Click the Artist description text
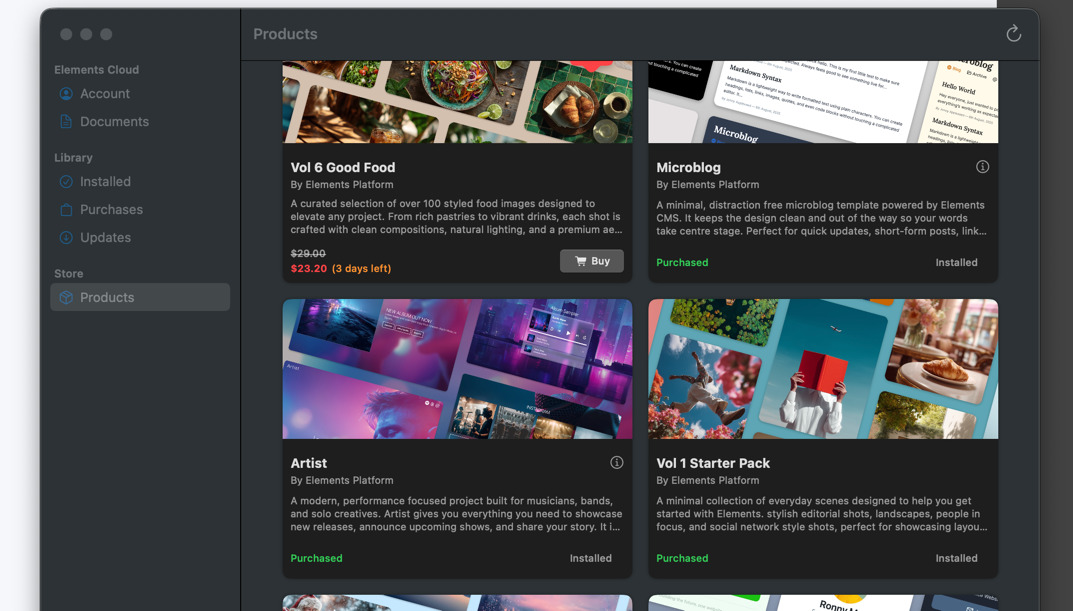This screenshot has height=611, width=1073. click(x=456, y=514)
